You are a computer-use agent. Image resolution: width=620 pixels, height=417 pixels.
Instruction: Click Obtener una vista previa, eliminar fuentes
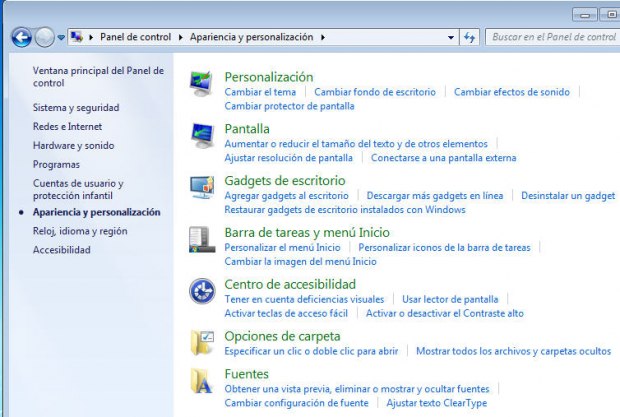[357, 389]
